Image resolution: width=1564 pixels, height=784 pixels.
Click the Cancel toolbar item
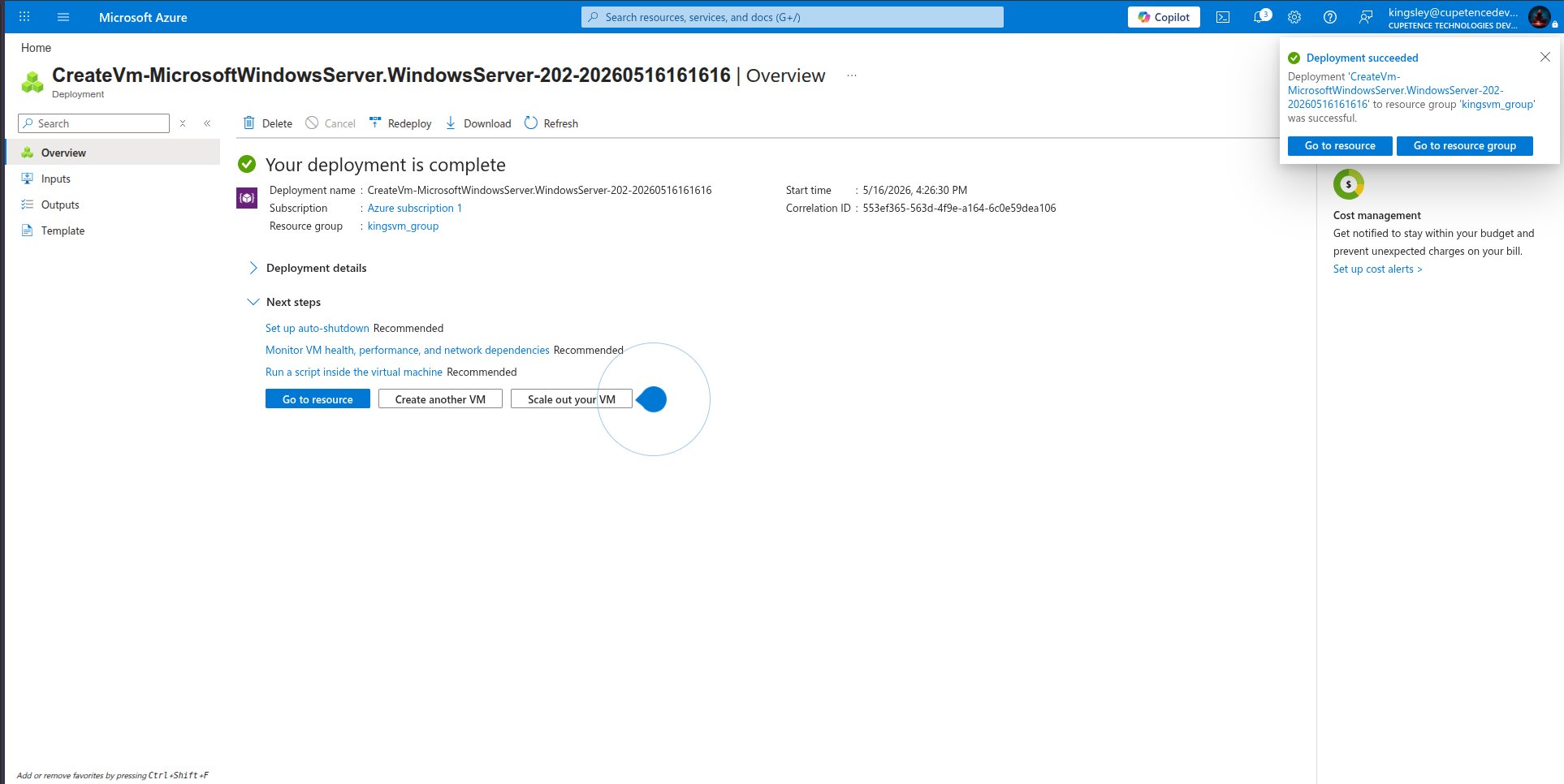[x=331, y=123]
